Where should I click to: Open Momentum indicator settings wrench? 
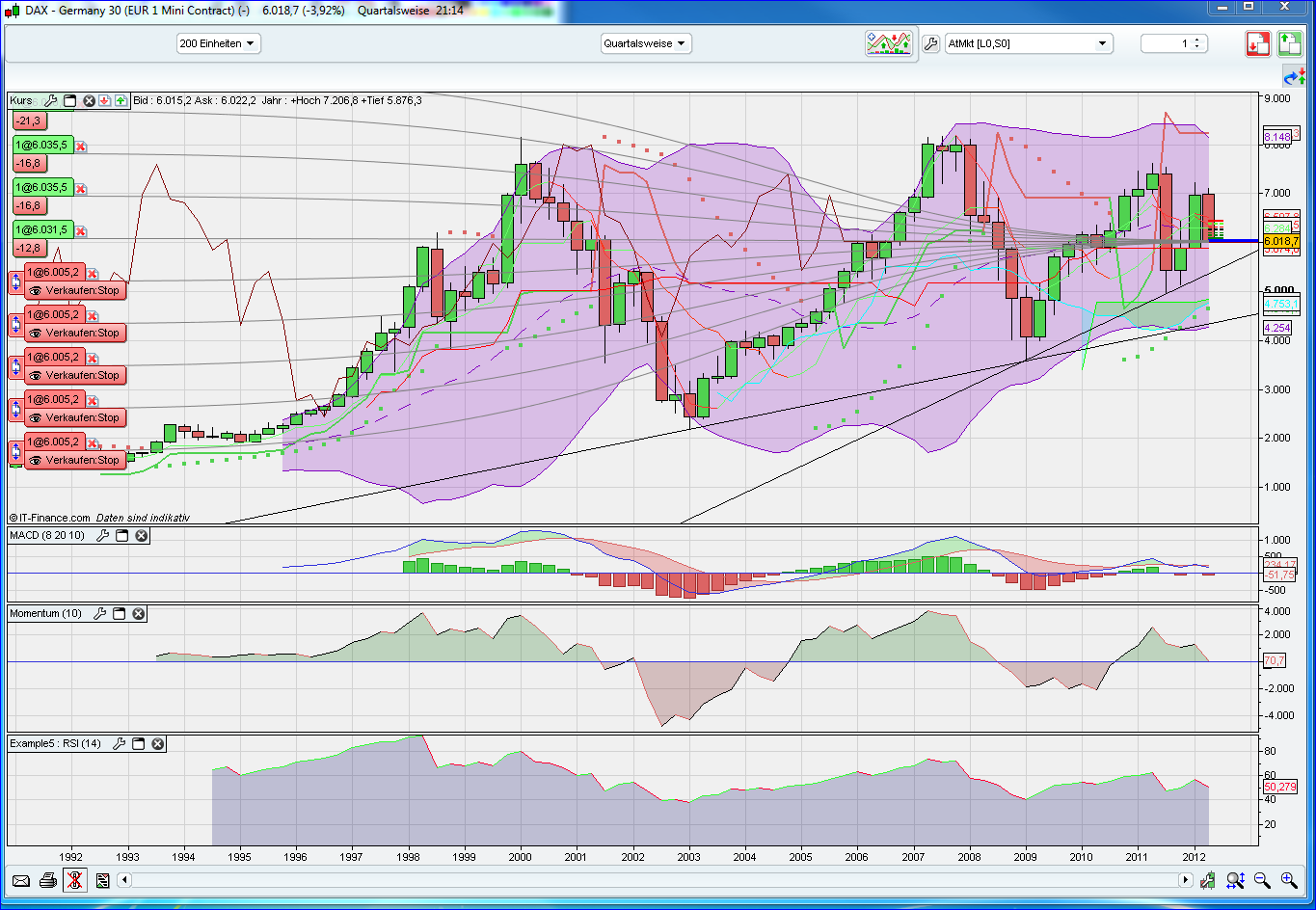100,613
